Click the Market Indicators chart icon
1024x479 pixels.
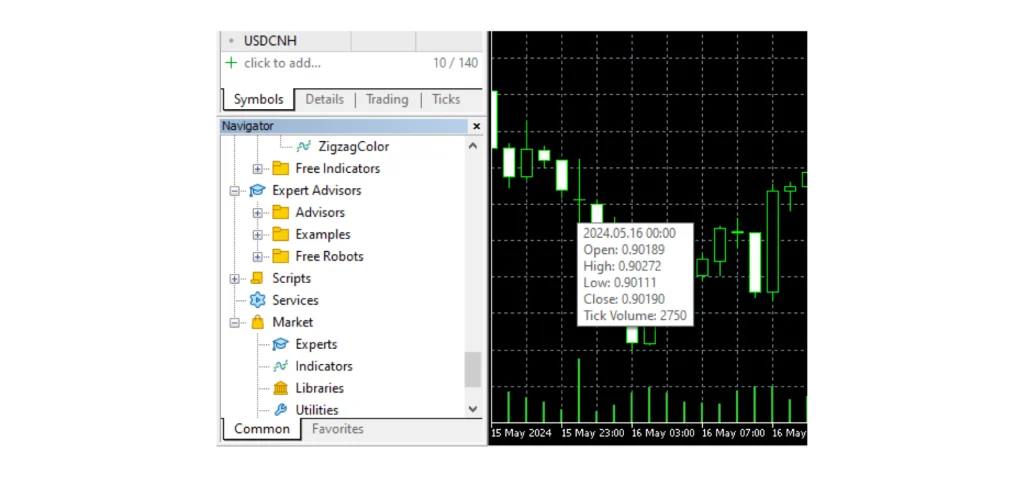[x=280, y=367]
